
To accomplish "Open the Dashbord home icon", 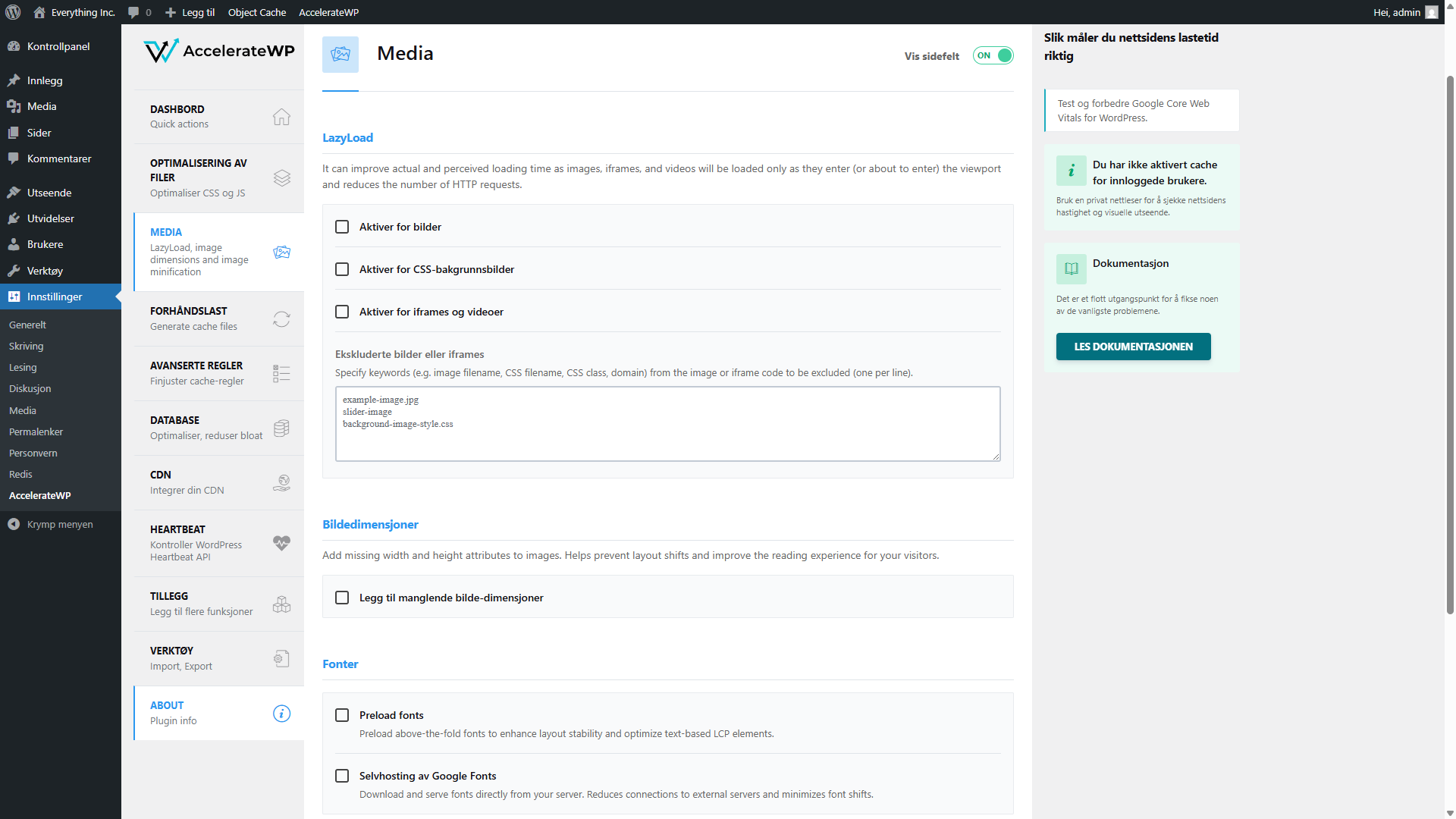I will tap(281, 117).
